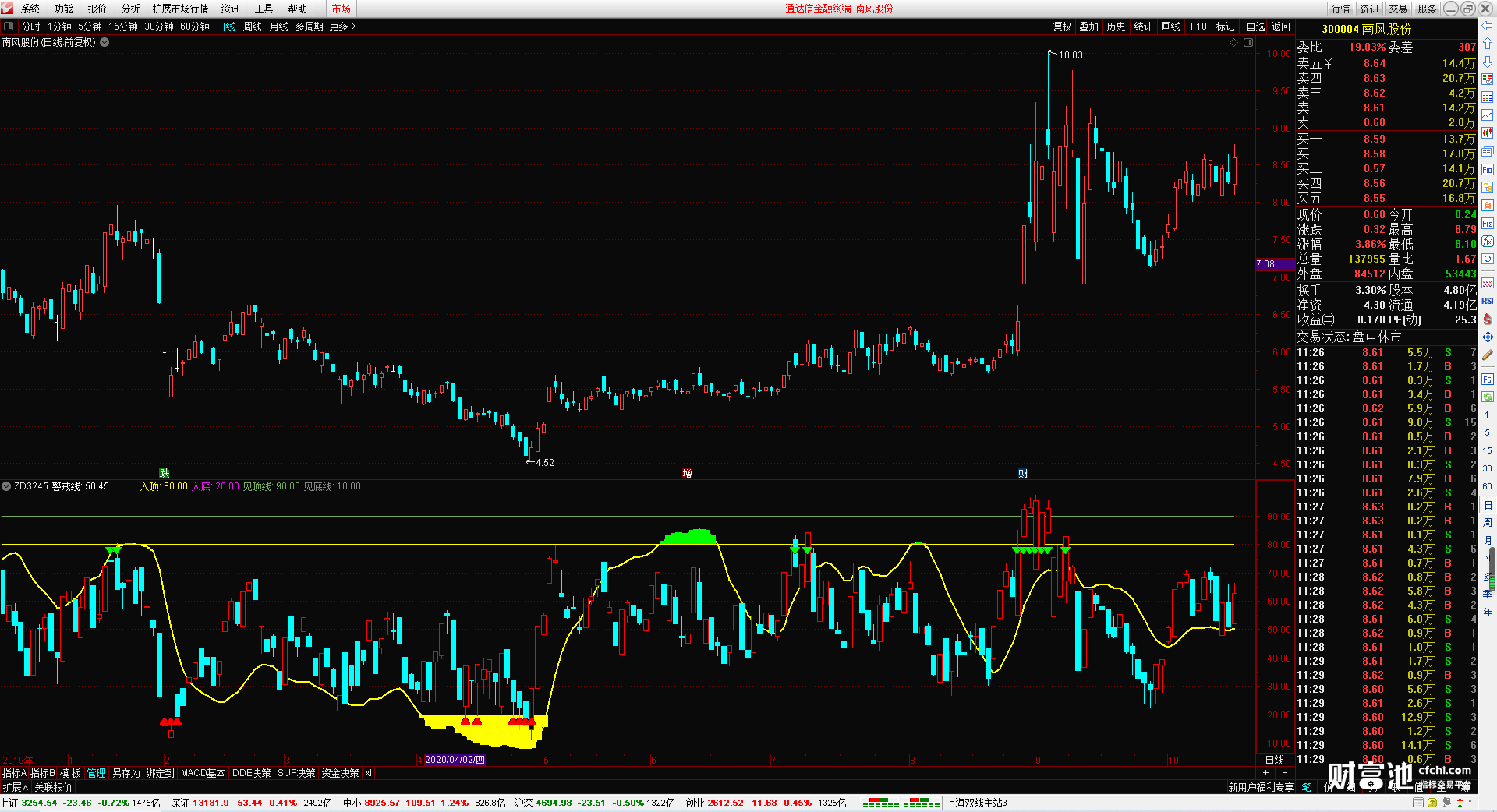Click the green refresh sidebar icon

tap(1488, 397)
